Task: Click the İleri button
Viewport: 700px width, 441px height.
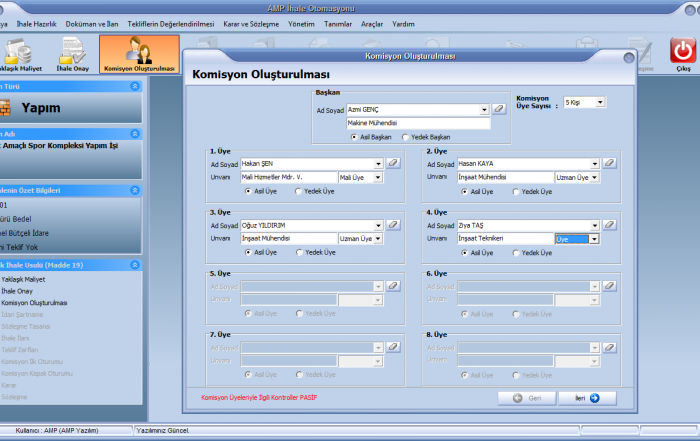Action: (586, 397)
